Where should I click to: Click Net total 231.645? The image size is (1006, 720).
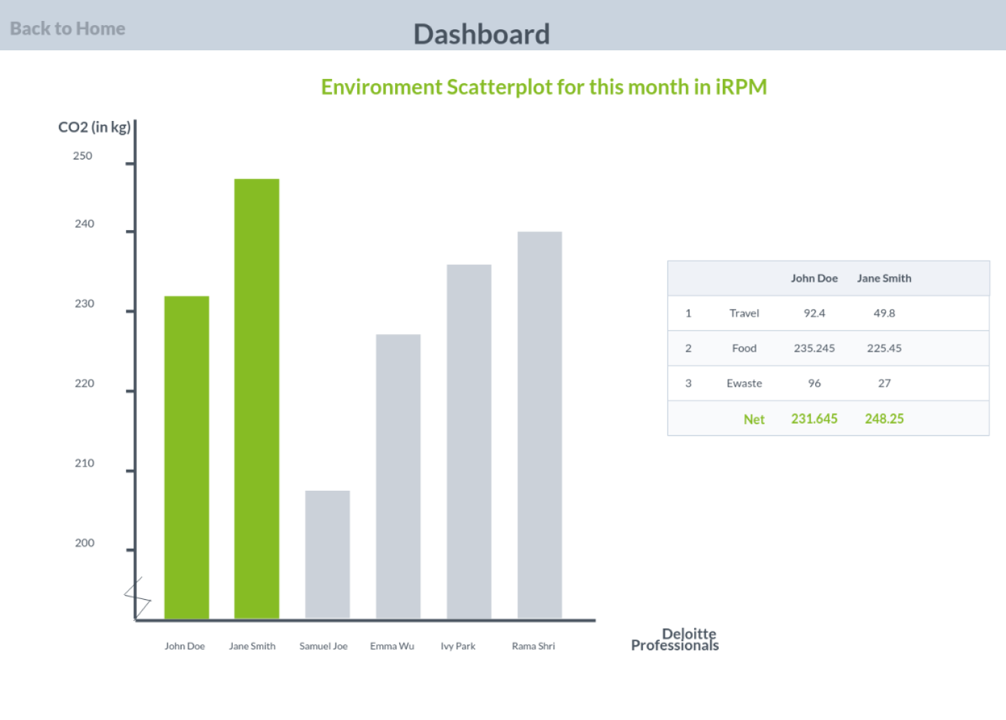[x=814, y=418]
